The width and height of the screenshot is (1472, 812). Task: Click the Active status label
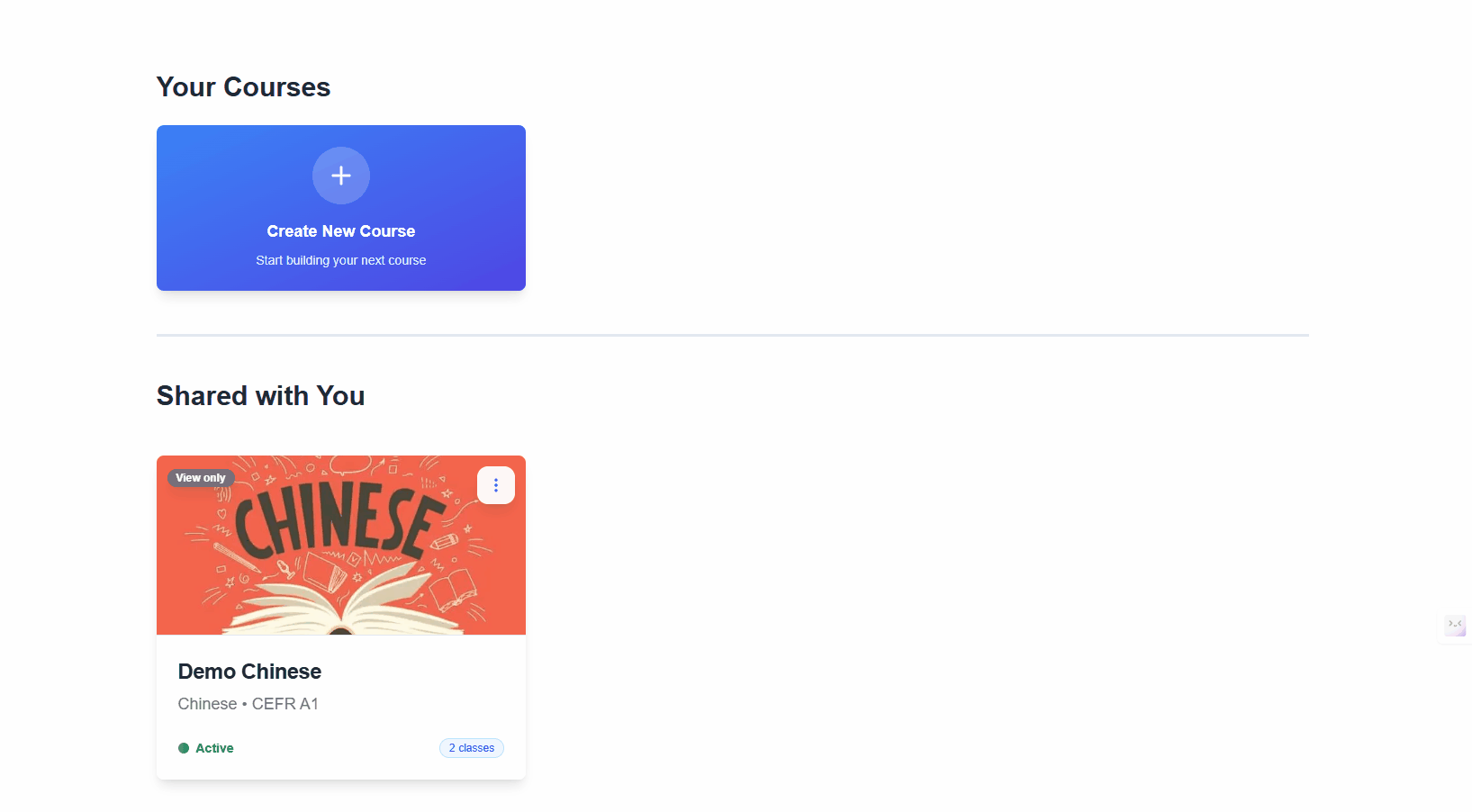tap(214, 748)
